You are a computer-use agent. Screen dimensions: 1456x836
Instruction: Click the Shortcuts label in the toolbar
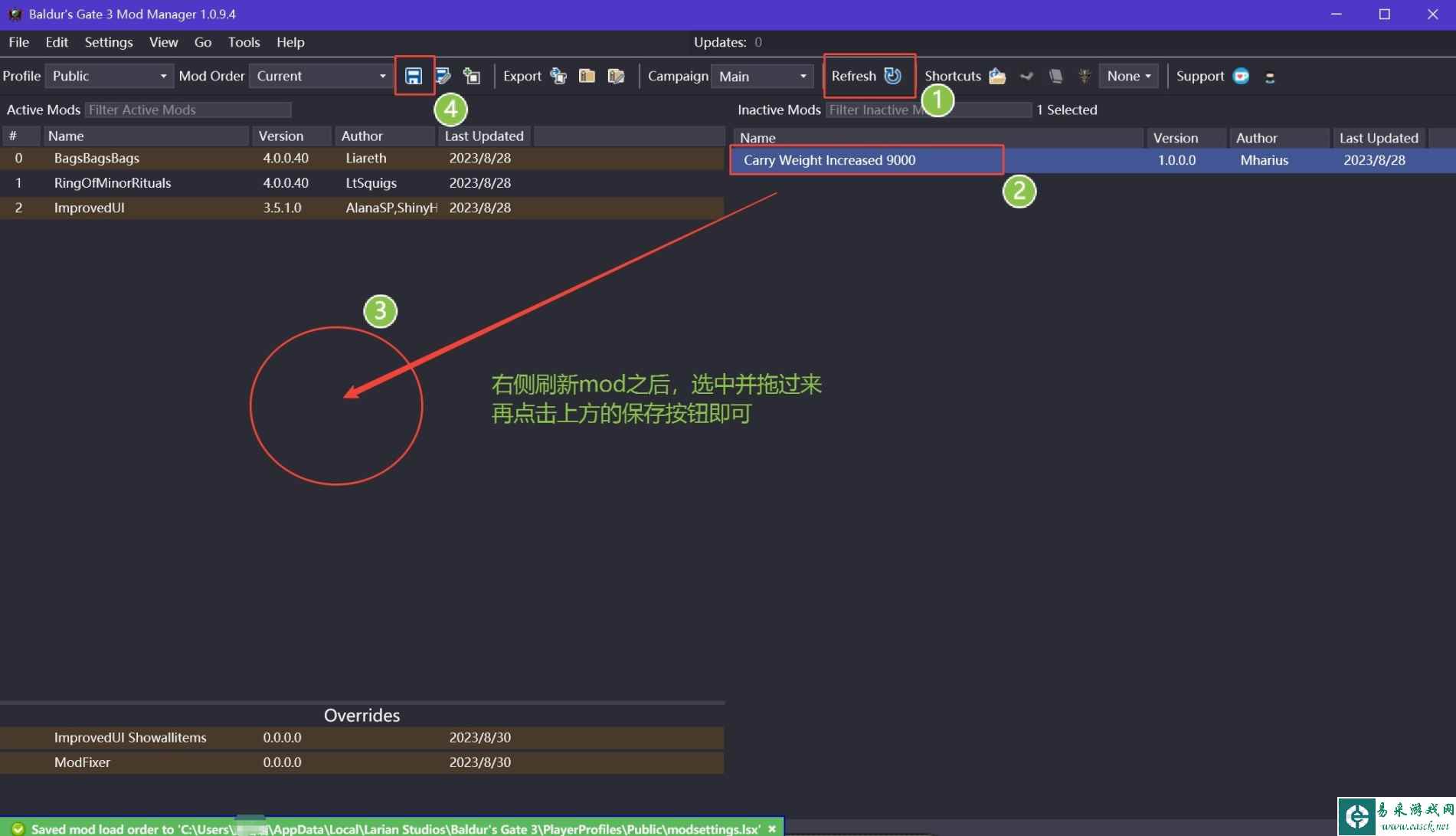pos(953,76)
